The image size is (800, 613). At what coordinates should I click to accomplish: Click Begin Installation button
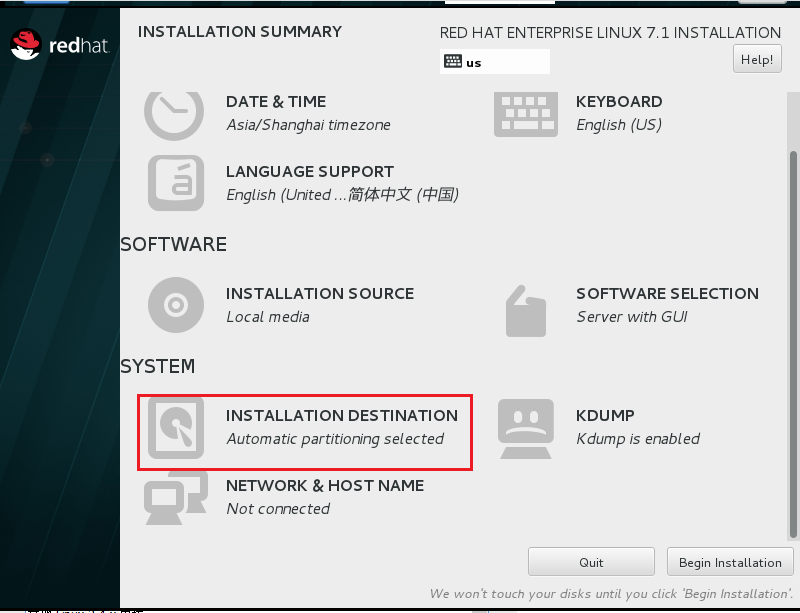pyautogui.click(x=730, y=562)
